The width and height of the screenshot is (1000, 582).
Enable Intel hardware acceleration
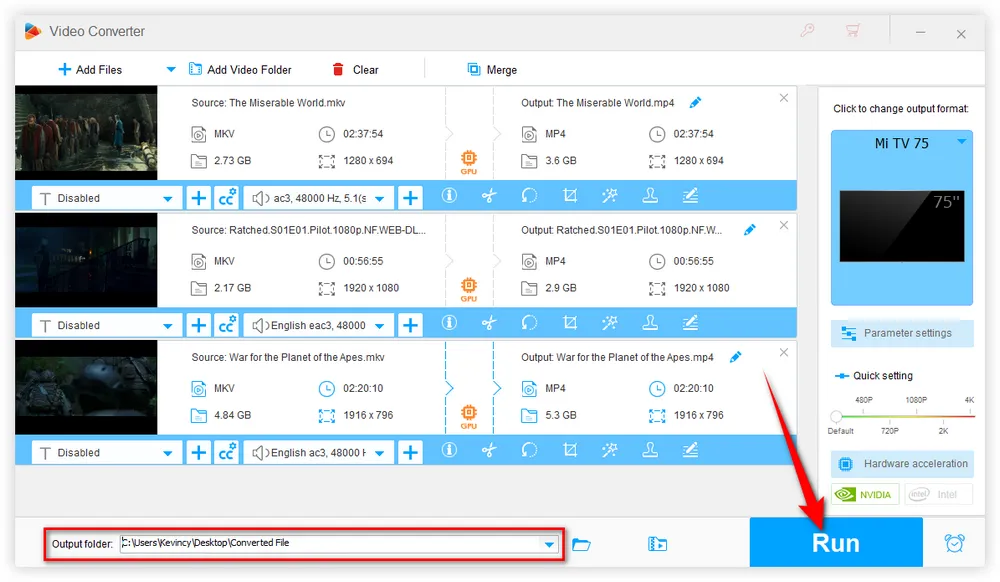(x=938, y=494)
